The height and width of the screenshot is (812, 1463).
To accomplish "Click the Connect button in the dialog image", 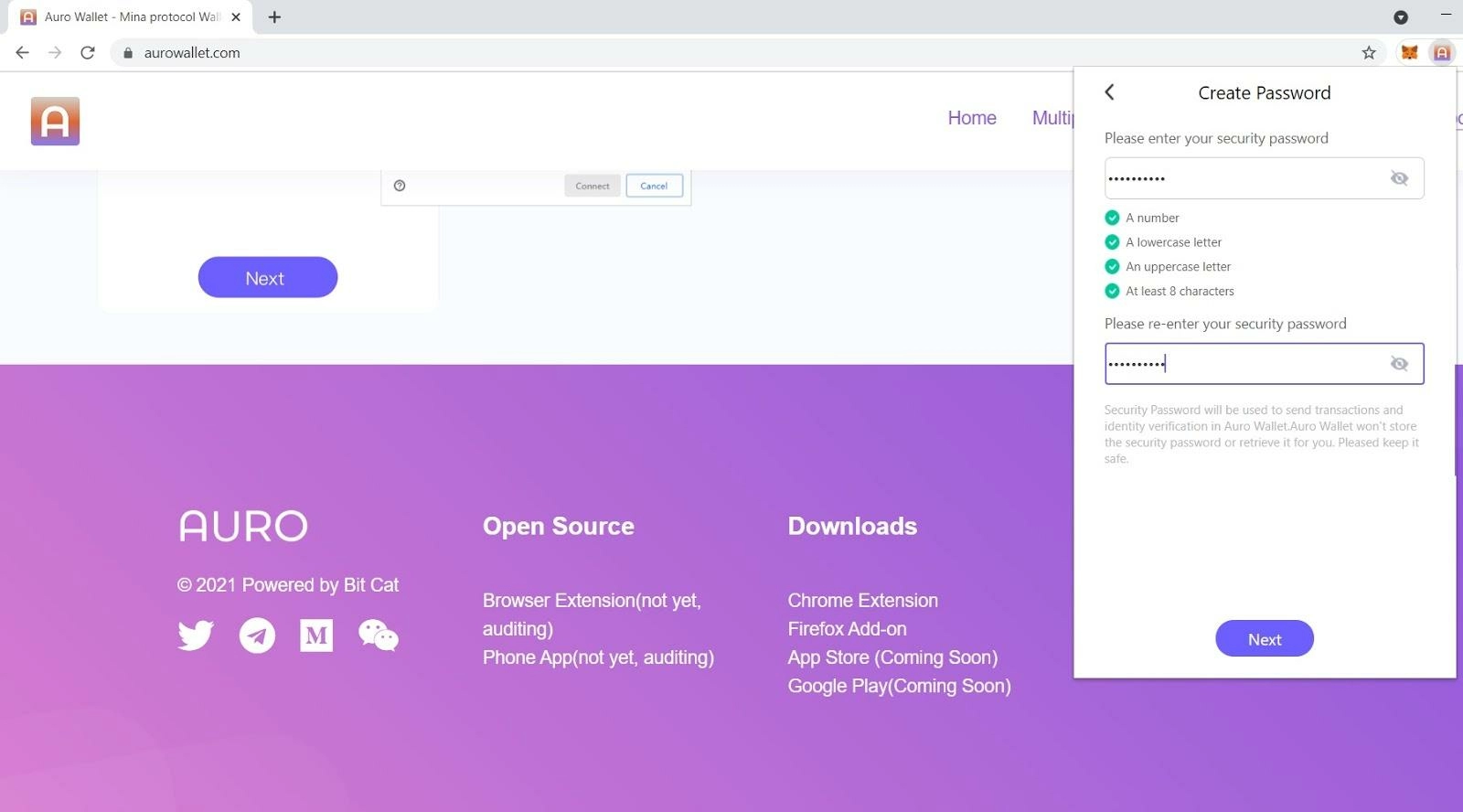I will [x=592, y=186].
